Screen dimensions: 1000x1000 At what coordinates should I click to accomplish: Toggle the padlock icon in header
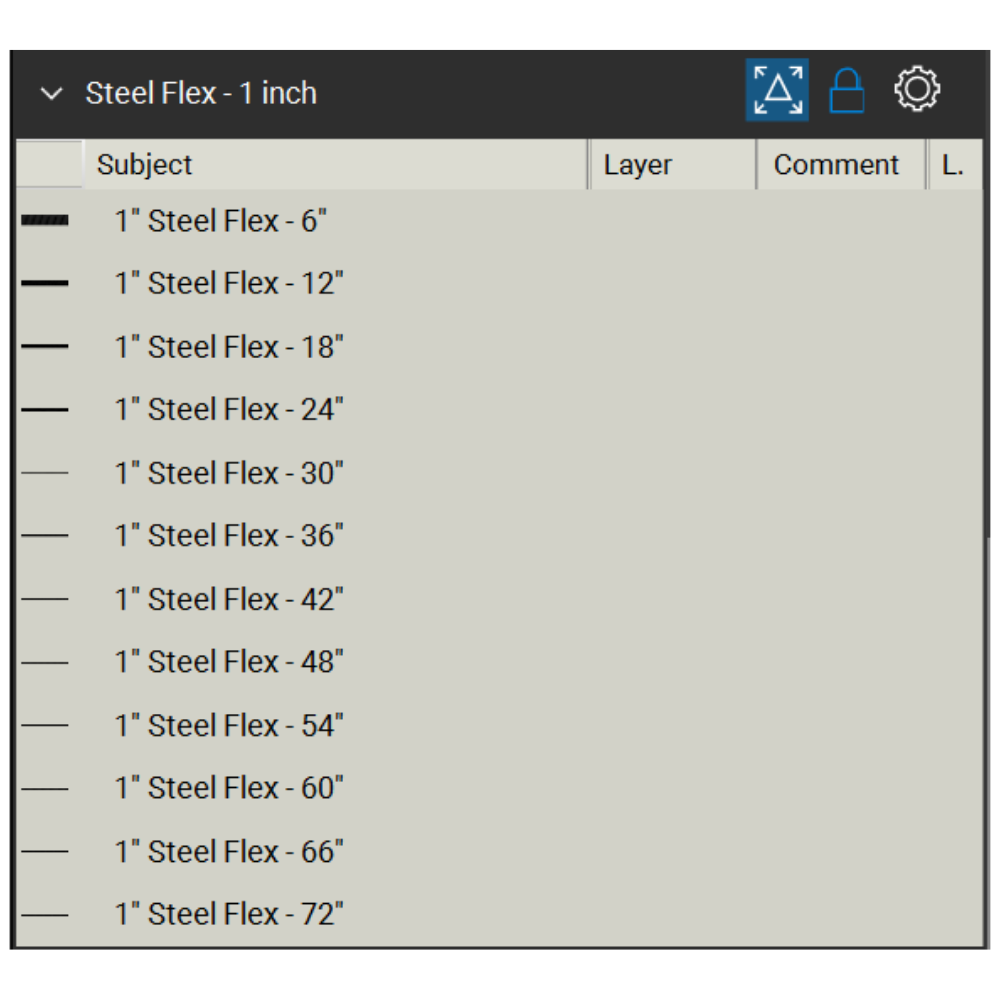847,91
